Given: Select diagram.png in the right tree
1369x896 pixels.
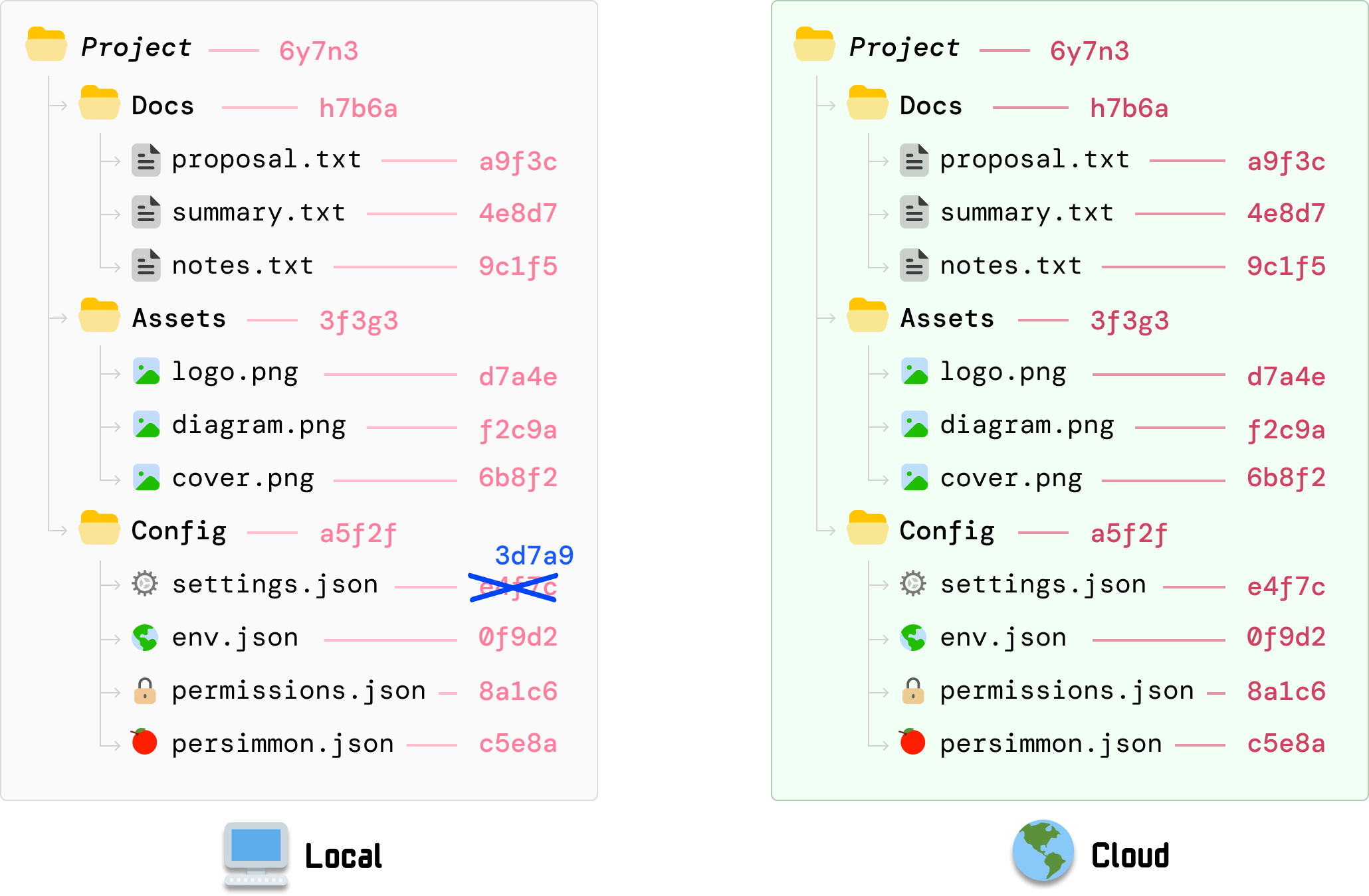Looking at the screenshot, I should [1027, 426].
